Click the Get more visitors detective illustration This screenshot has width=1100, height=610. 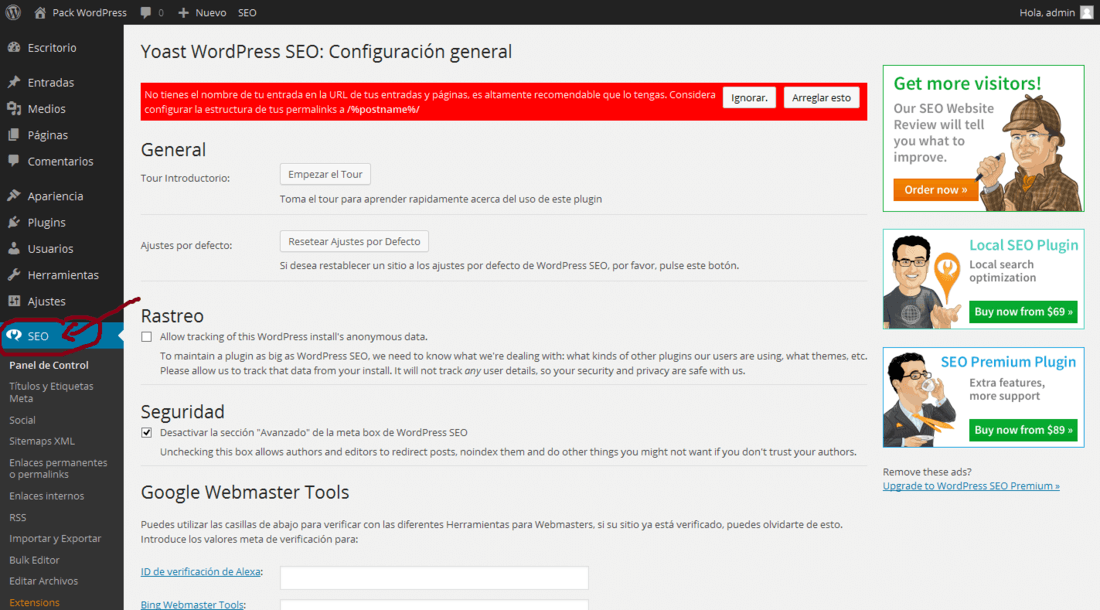[x=1031, y=151]
